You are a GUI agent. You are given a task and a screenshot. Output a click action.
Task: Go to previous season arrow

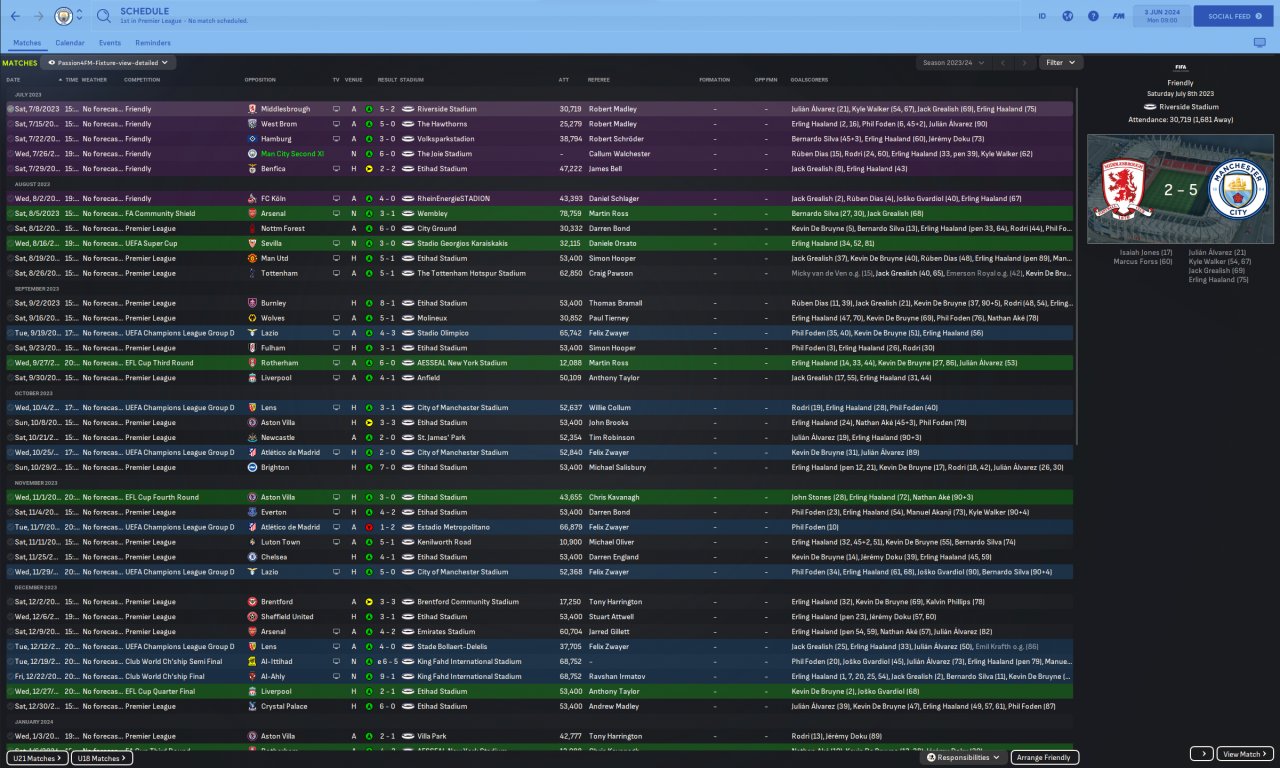point(1003,63)
